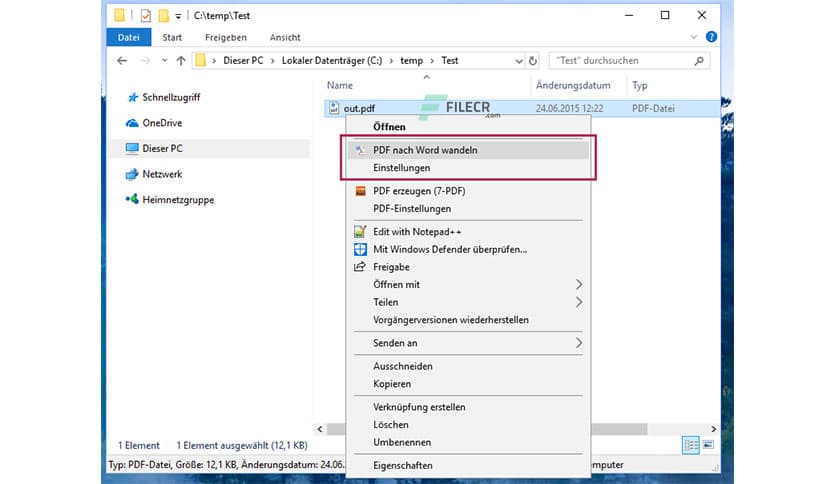Sort by the Typ column header

639,85
